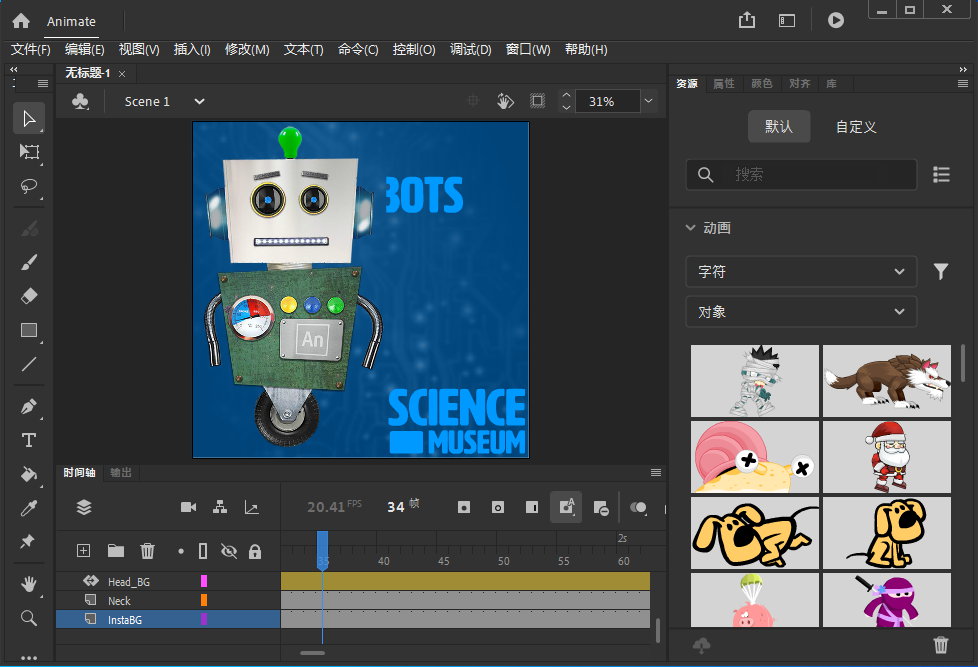This screenshot has height=667, width=978.
Task: Click the Test Movie play button
Action: [x=836, y=21]
